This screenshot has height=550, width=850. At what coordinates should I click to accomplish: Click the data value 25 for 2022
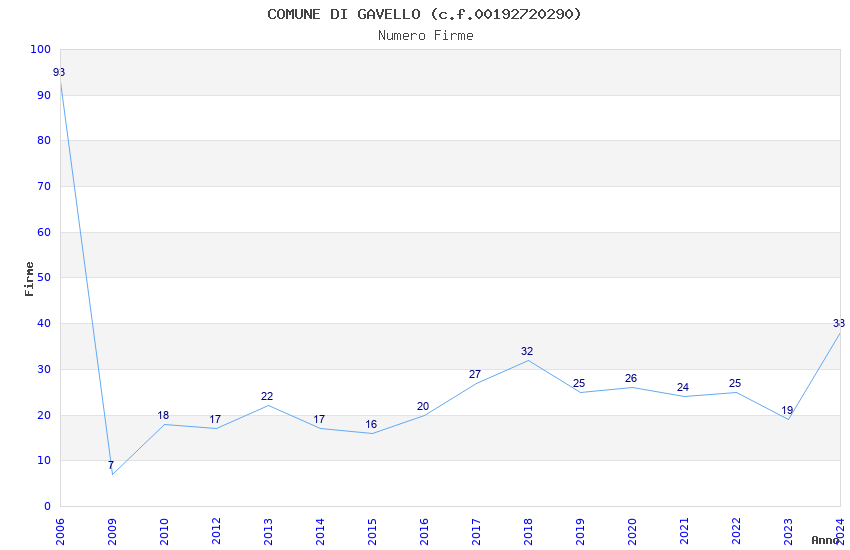coord(735,383)
